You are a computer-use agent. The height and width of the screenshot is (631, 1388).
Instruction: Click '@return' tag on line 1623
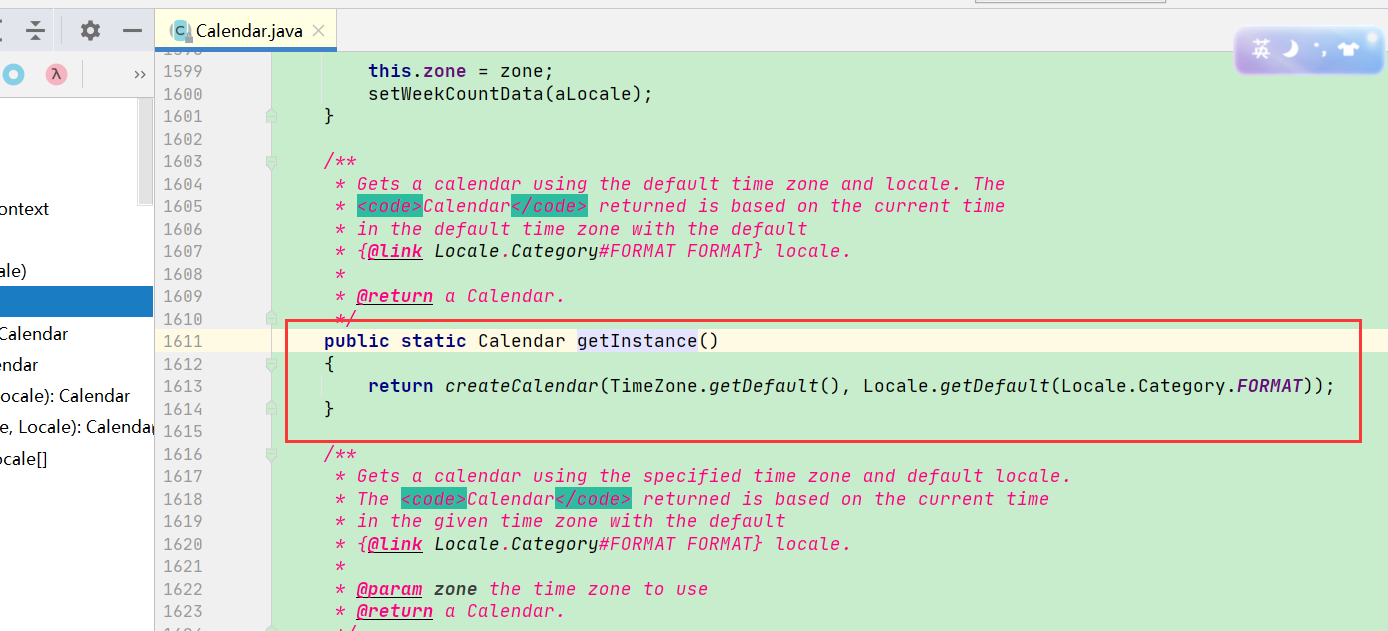(x=395, y=611)
